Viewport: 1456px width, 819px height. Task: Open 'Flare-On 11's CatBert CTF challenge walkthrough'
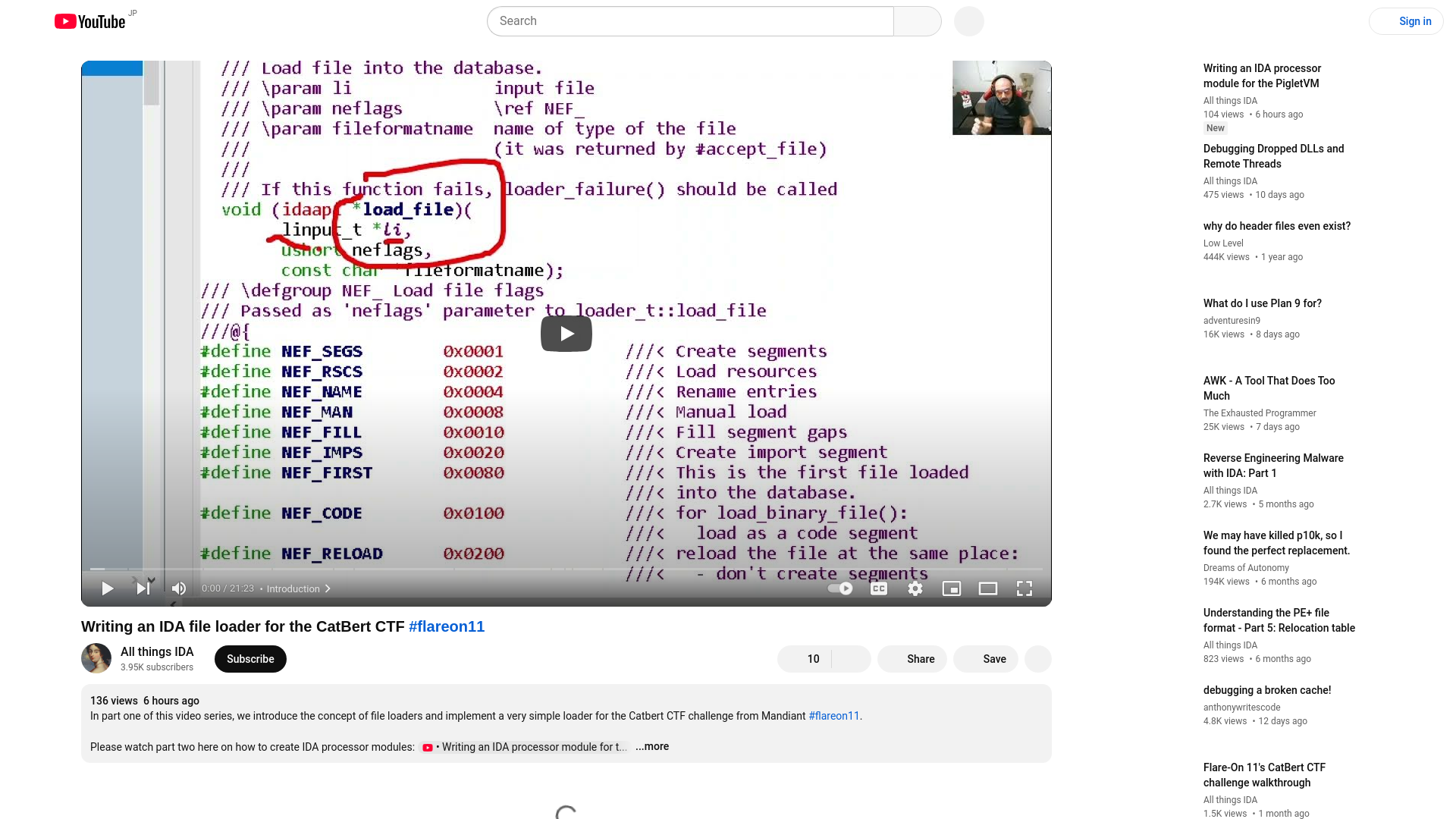1264,775
